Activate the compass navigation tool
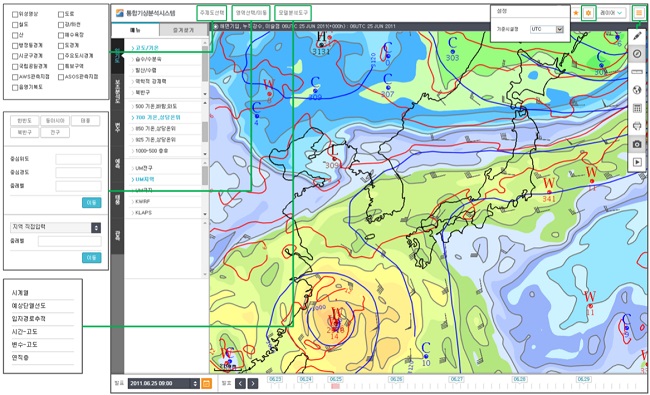650x395 pixels. [x=637, y=54]
